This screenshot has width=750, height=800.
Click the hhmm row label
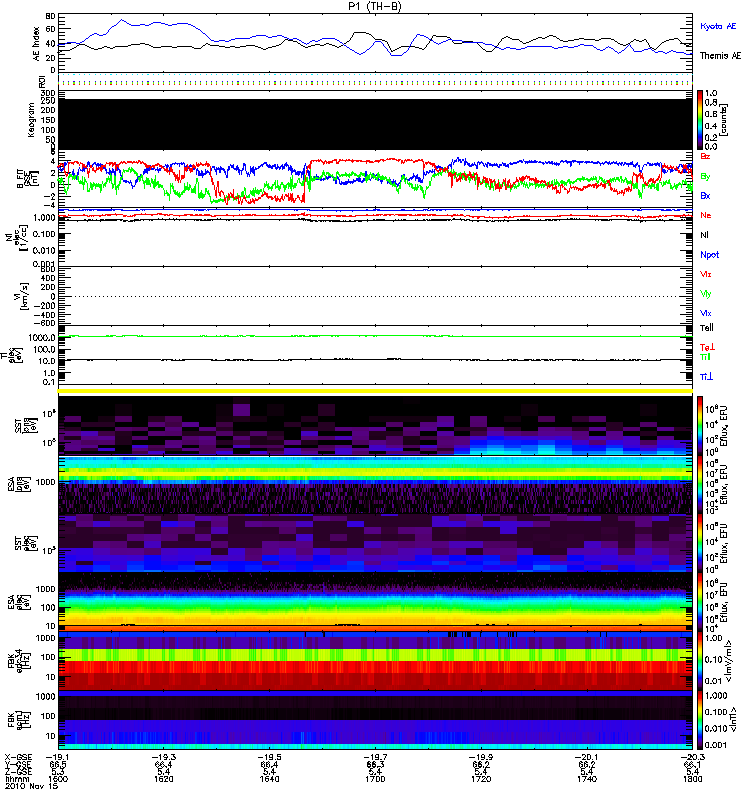click(x=15, y=779)
